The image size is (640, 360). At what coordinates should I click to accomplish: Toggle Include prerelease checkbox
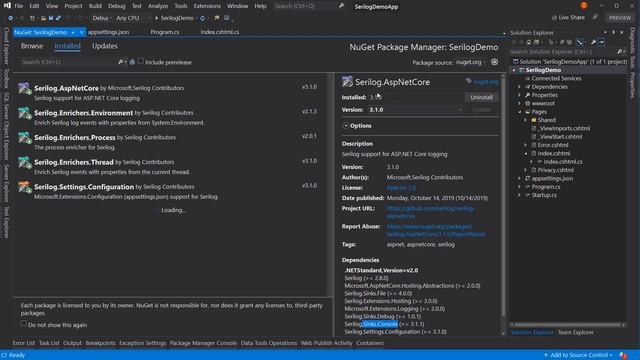(140, 61)
